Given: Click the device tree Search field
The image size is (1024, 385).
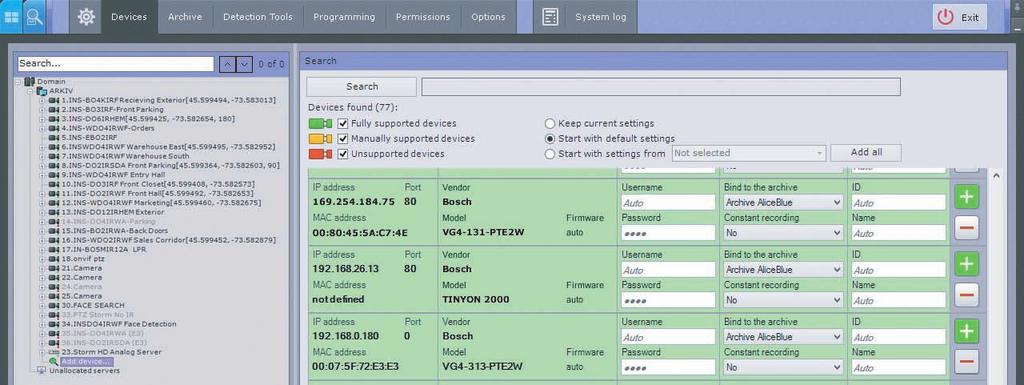Looking at the screenshot, I should 116,64.
